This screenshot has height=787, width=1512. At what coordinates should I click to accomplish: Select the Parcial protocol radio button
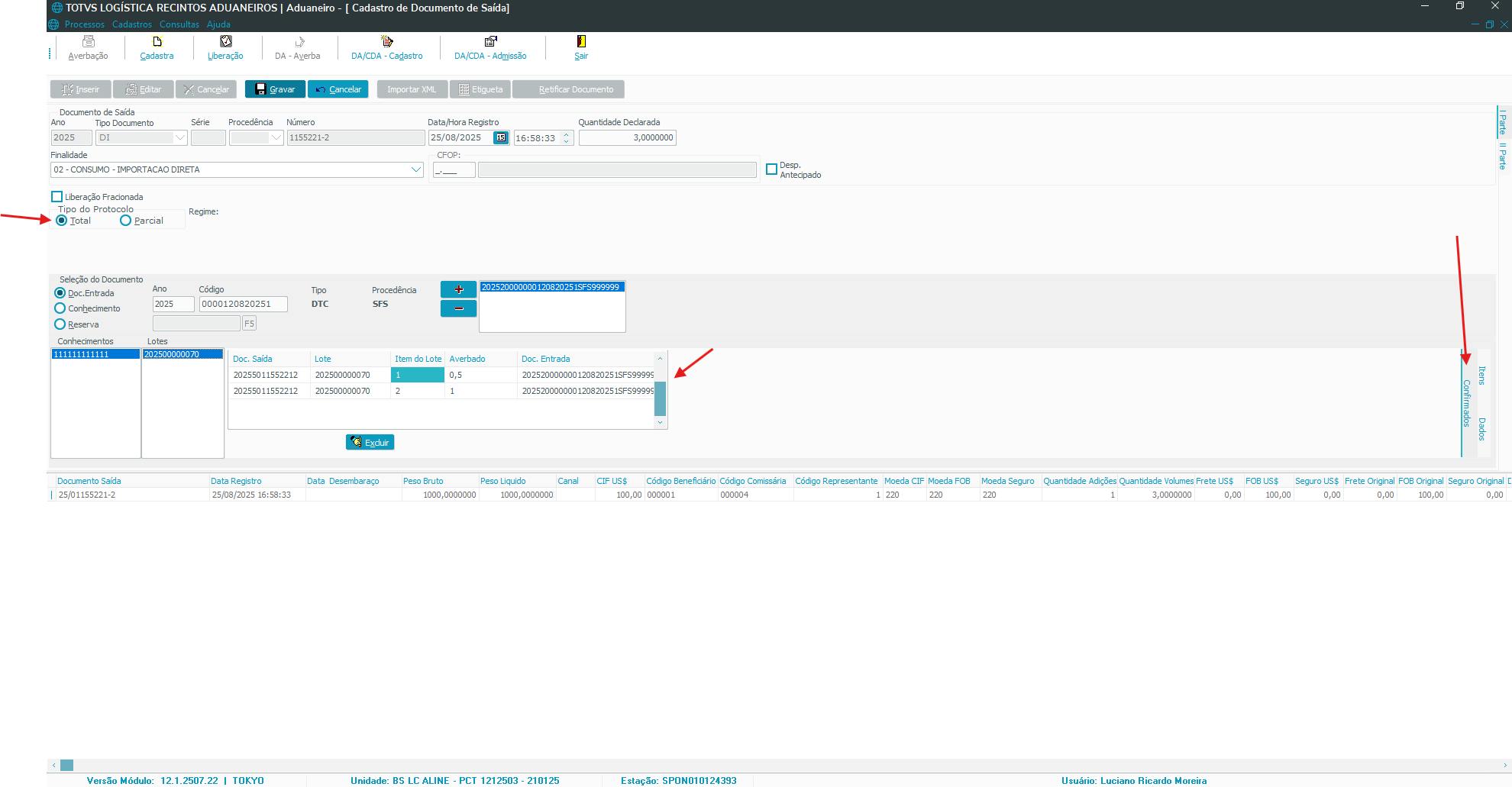pos(125,221)
